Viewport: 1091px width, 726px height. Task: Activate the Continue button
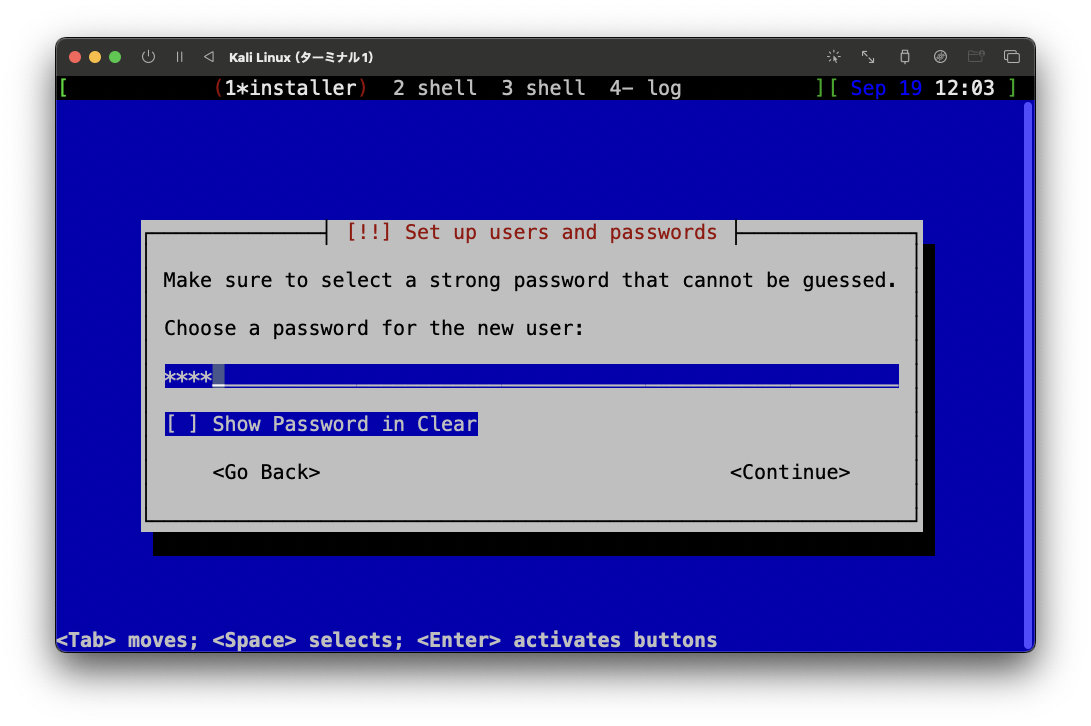790,471
